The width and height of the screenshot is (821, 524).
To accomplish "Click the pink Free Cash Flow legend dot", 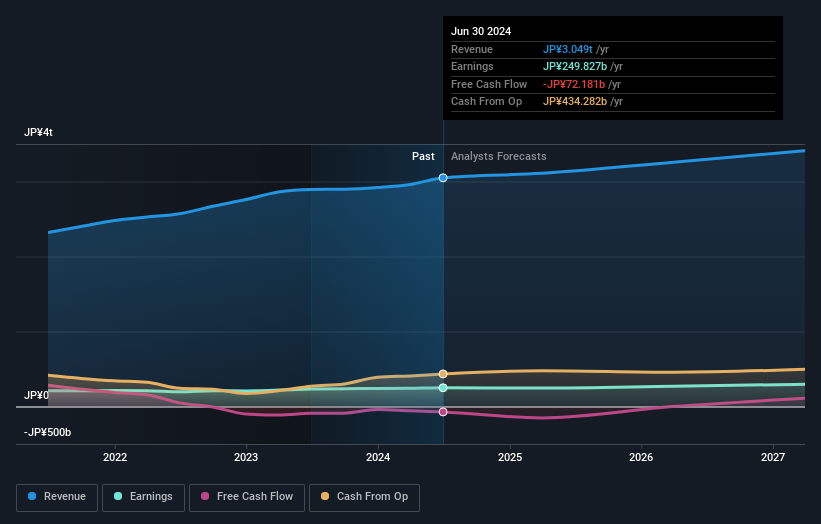I will tap(205, 496).
